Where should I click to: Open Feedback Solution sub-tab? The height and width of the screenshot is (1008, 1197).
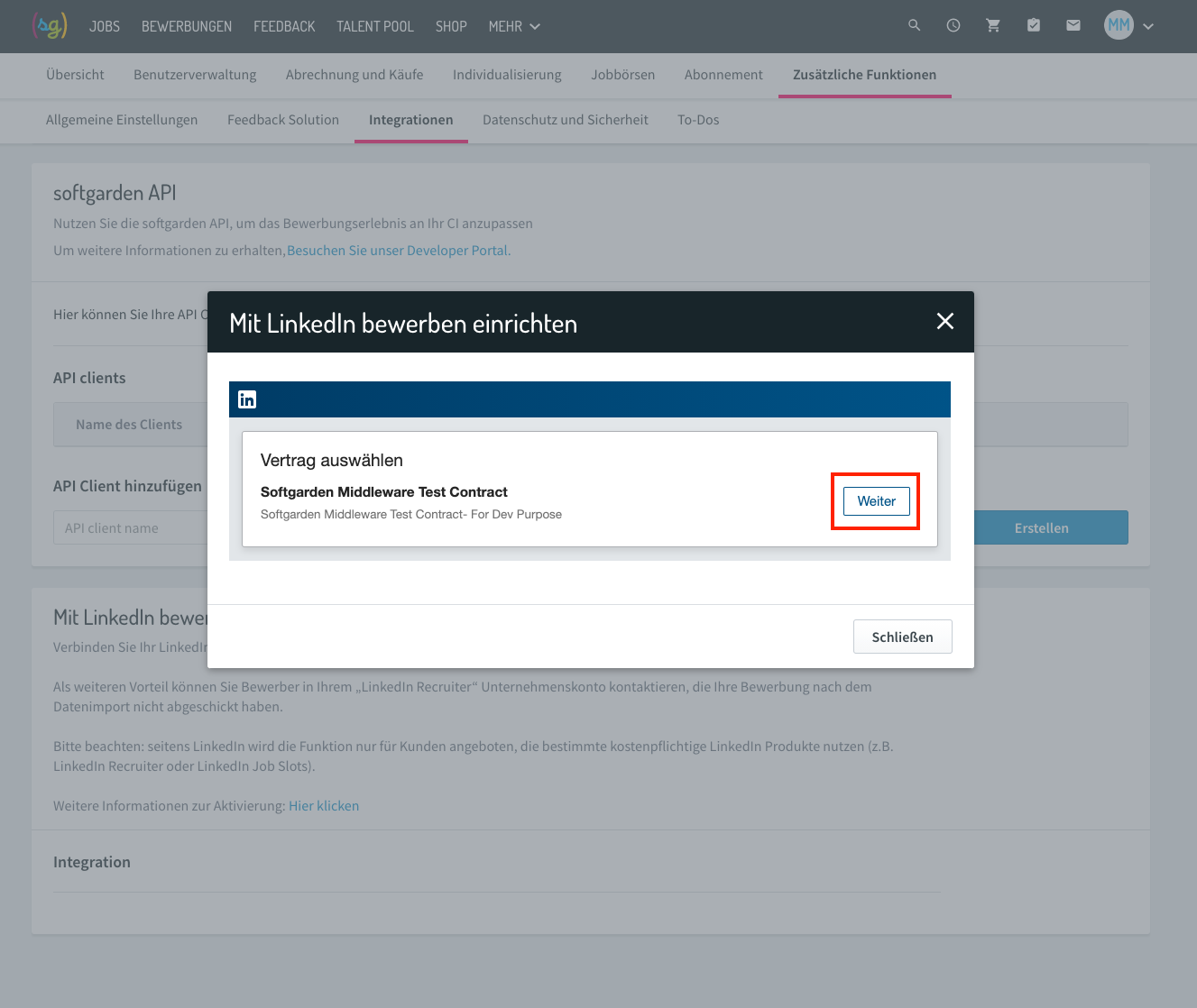coord(283,120)
